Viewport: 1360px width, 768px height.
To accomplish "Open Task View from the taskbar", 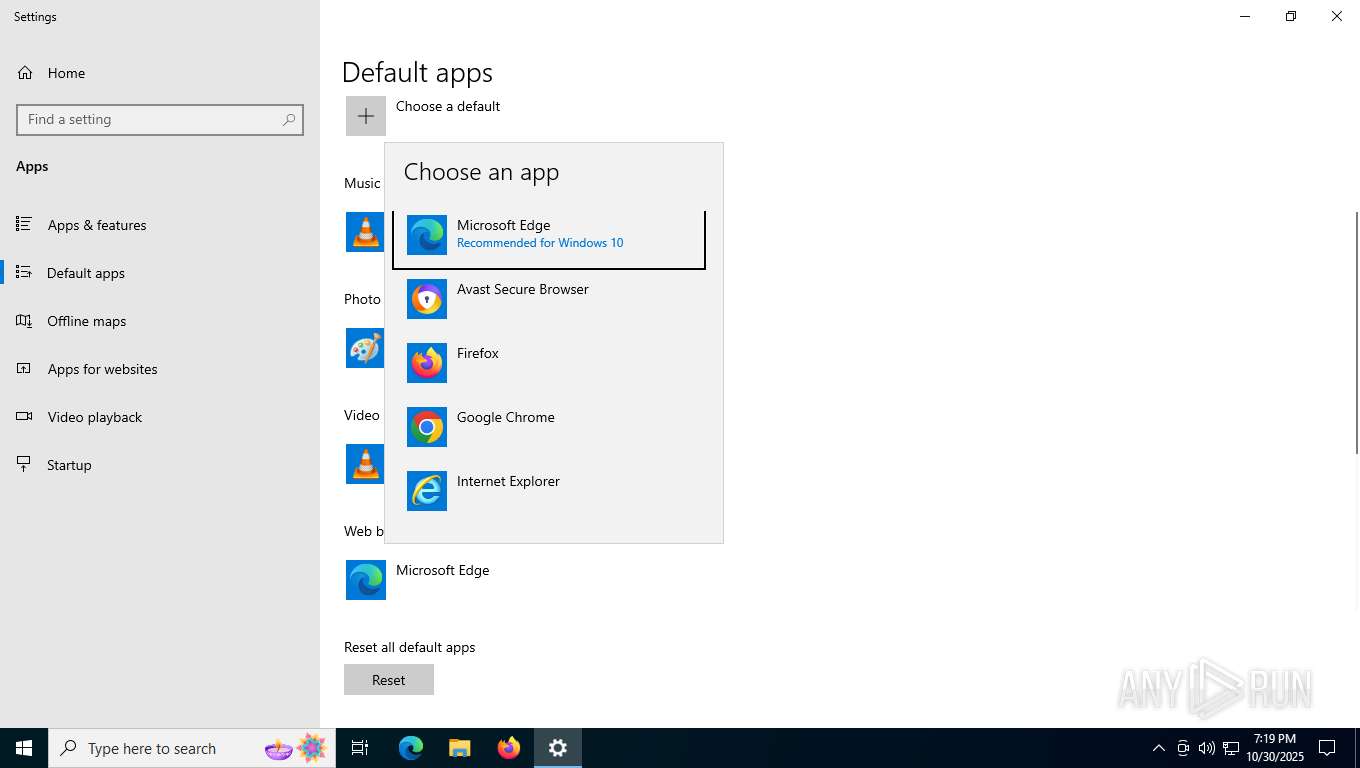I will tap(360, 748).
